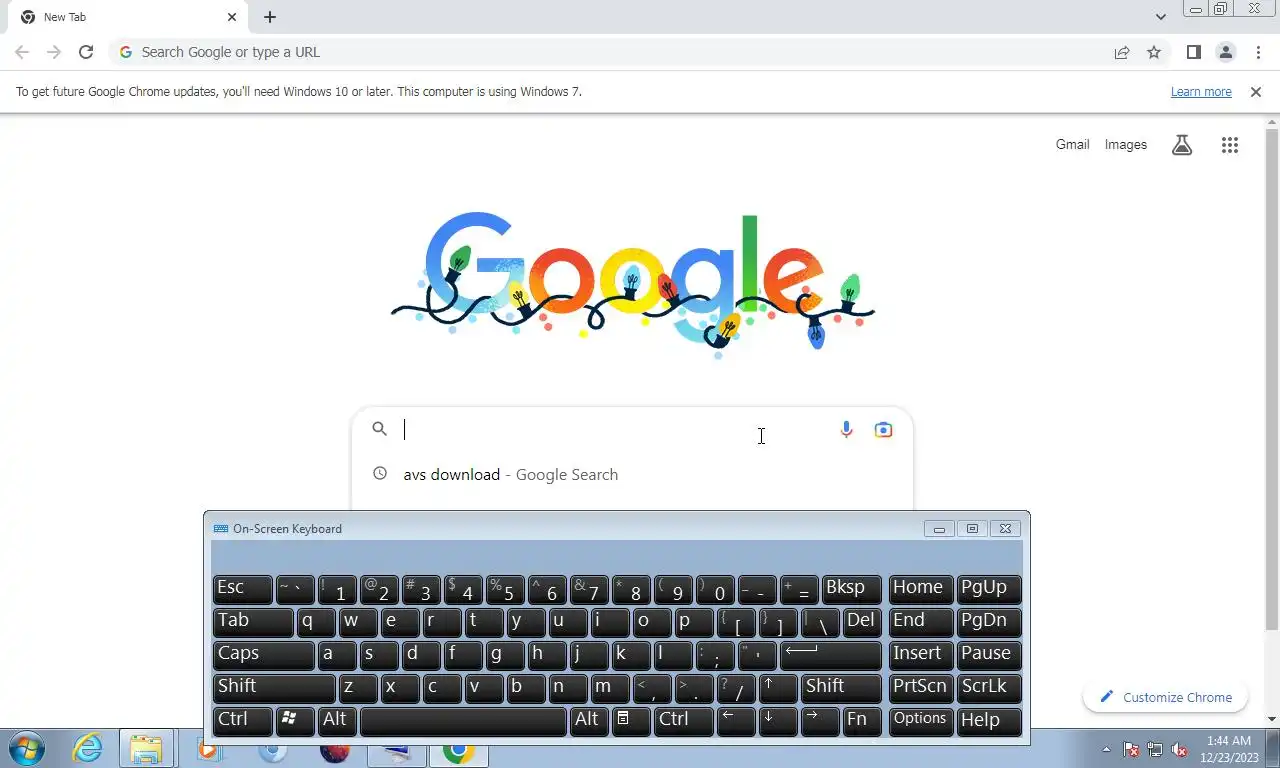
Task: Tap the PrtScn key
Action: (920, 688)
